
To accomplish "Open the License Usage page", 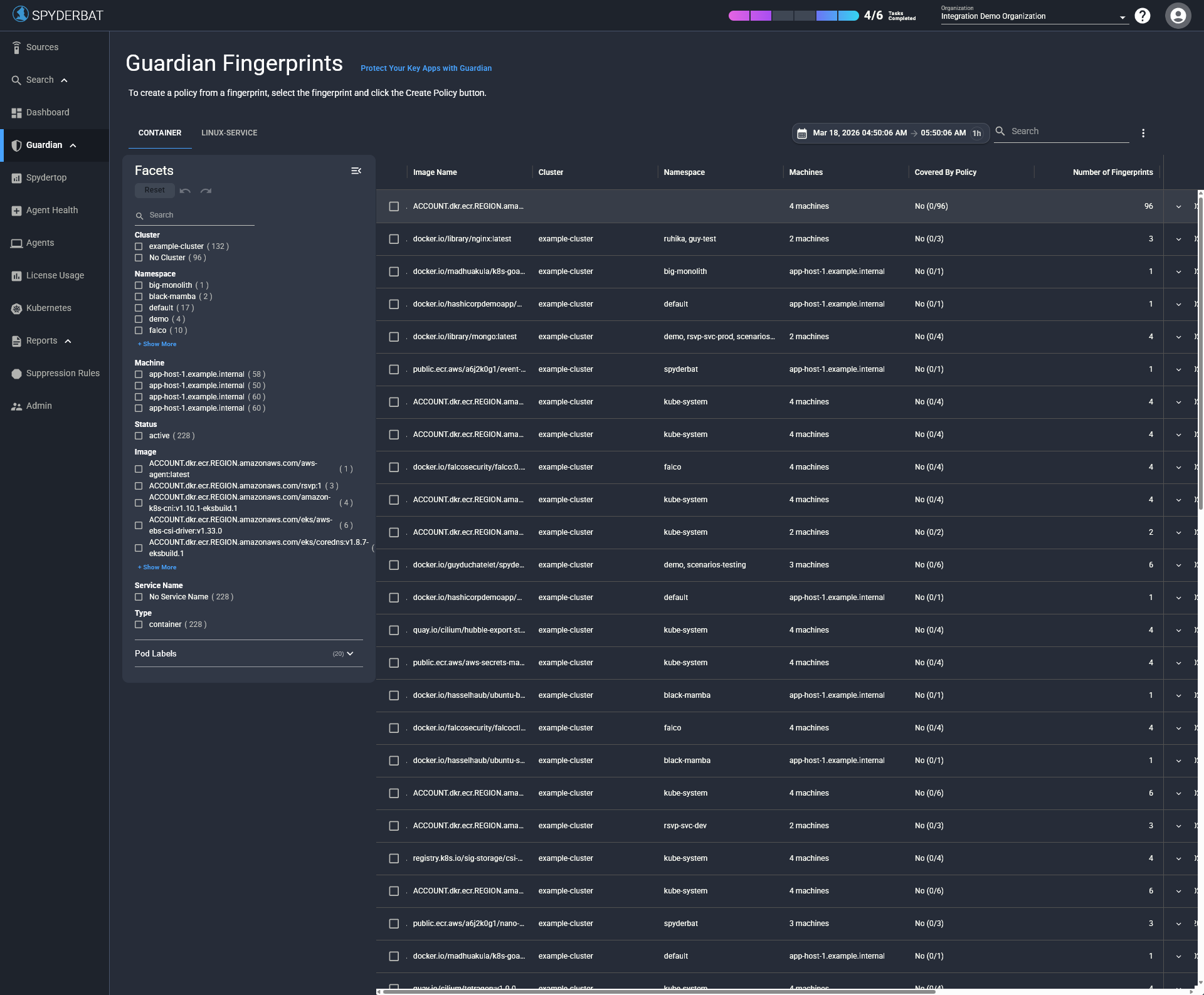I will pyautogui.click(x=55, y=275).
